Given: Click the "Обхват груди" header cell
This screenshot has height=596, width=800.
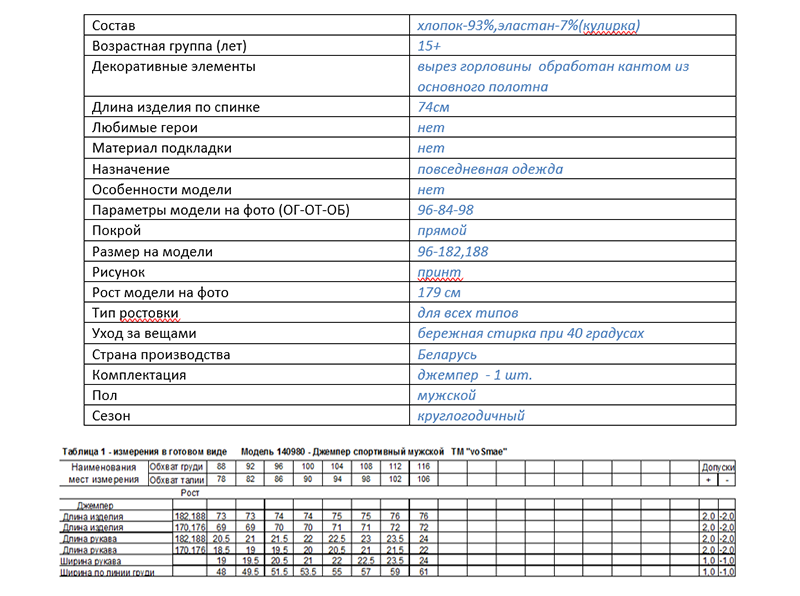Looking at the screenshot, I should pyautogui.click(x=177, y=466).
